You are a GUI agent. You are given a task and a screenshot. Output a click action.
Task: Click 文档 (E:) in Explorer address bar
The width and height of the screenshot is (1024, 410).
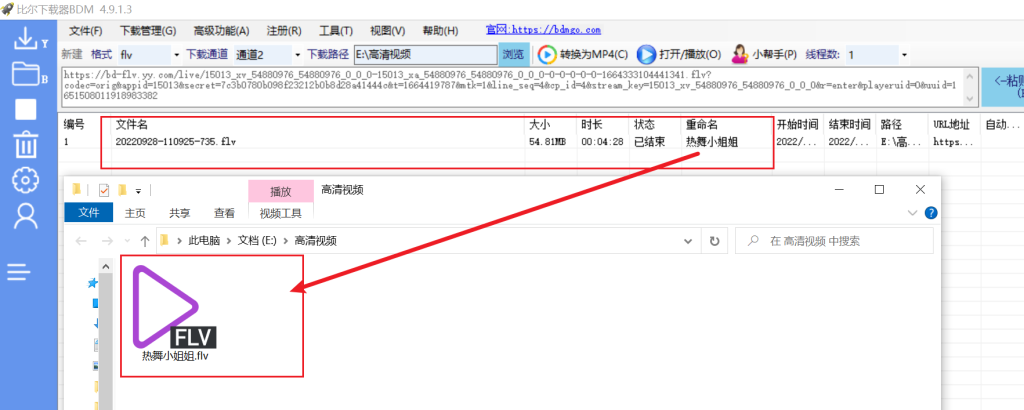[257, 241]
